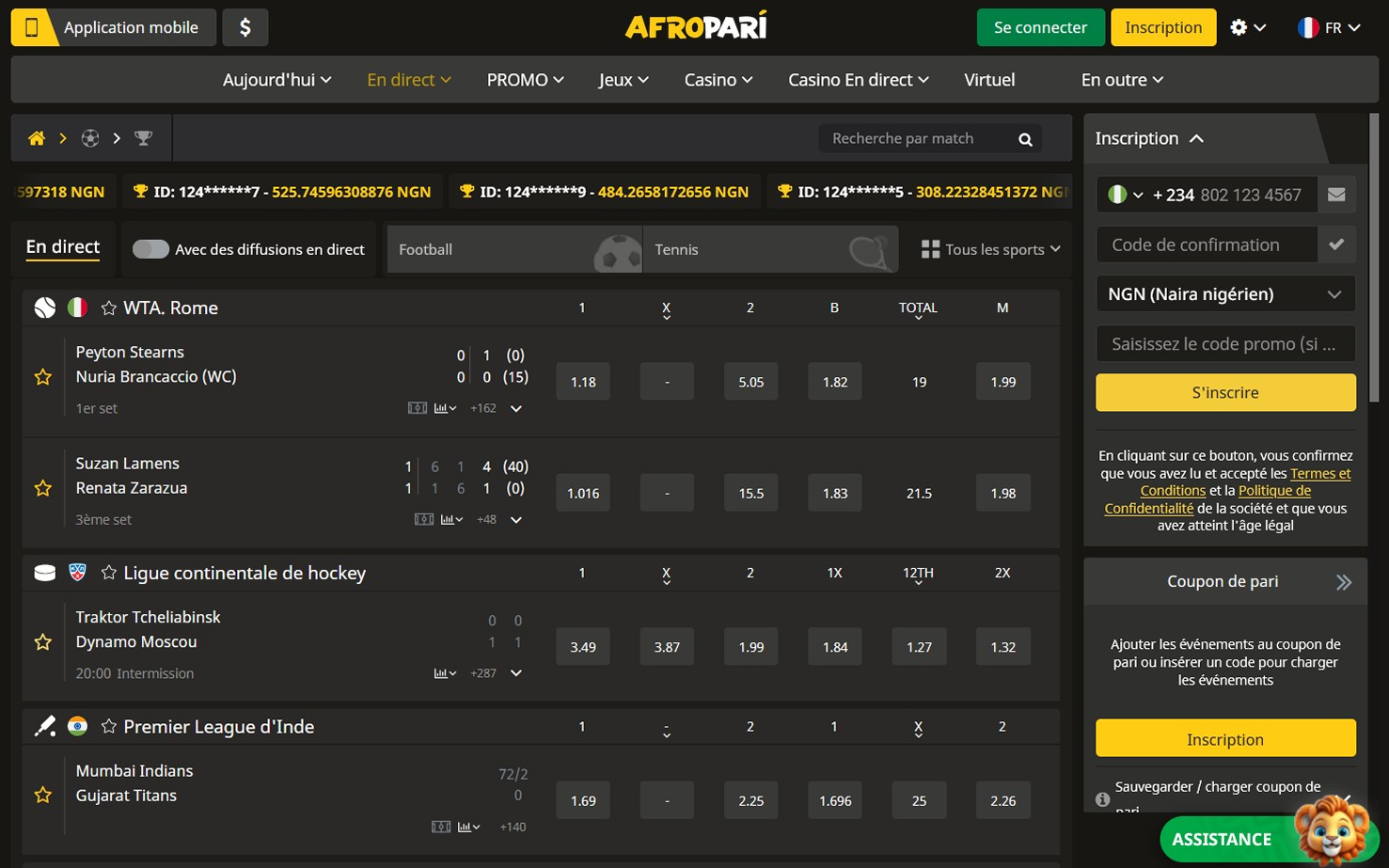The height and width of the screenshot is (868, 1389).
Task: Click the Se connecter button
Action: click(x=1040, y=27)
